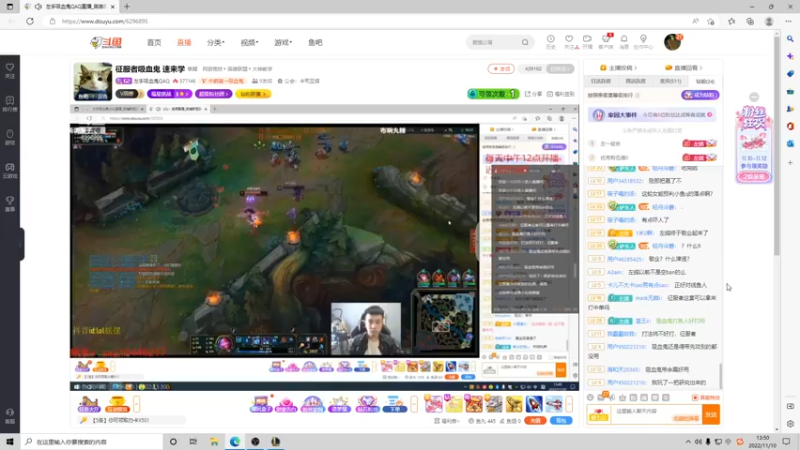Switch to the first rank tab 日活跃度
Image resolution: width=800 pixels, height=450 pixels.
601,81
